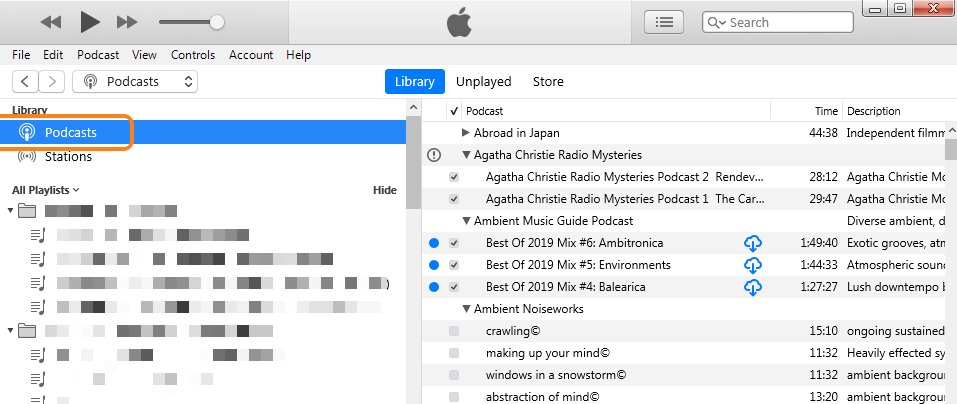
Task: Go forward with the right arrow button
Action: coord(52,82)
